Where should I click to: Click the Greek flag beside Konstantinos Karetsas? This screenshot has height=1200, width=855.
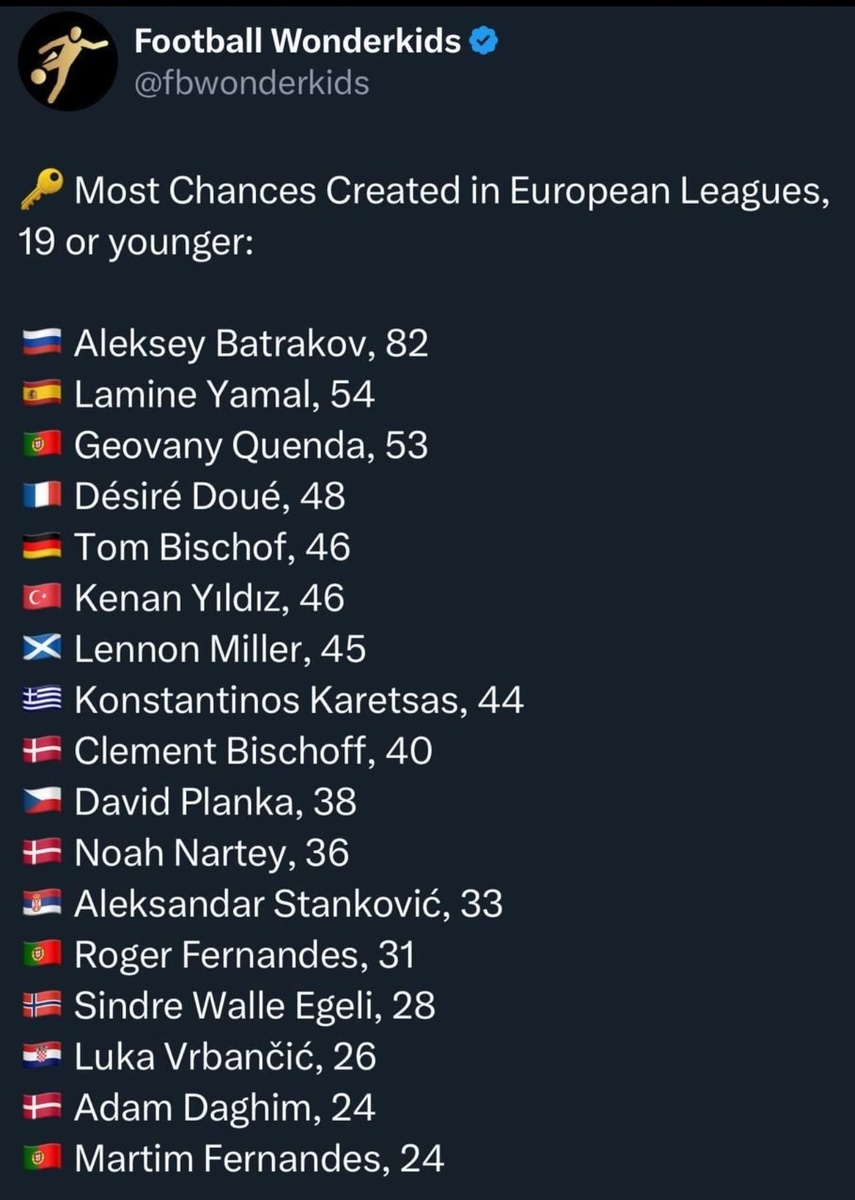pos(42,701)
